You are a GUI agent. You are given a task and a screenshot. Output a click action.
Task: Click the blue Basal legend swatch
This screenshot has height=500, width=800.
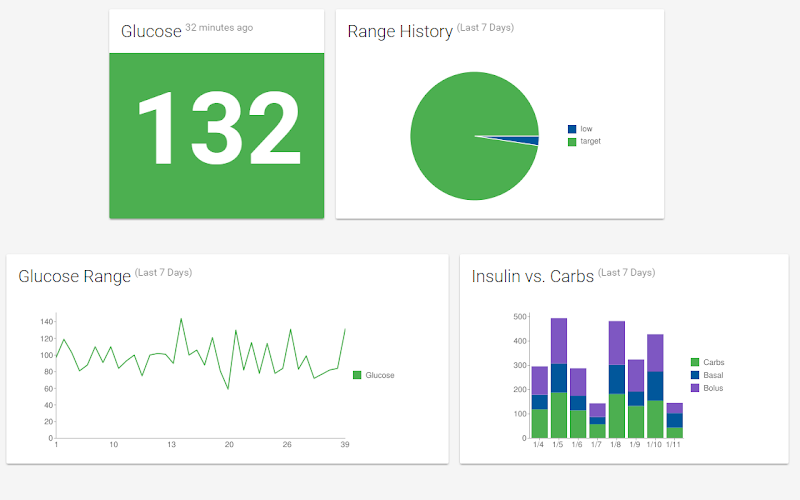click(695, 375)
